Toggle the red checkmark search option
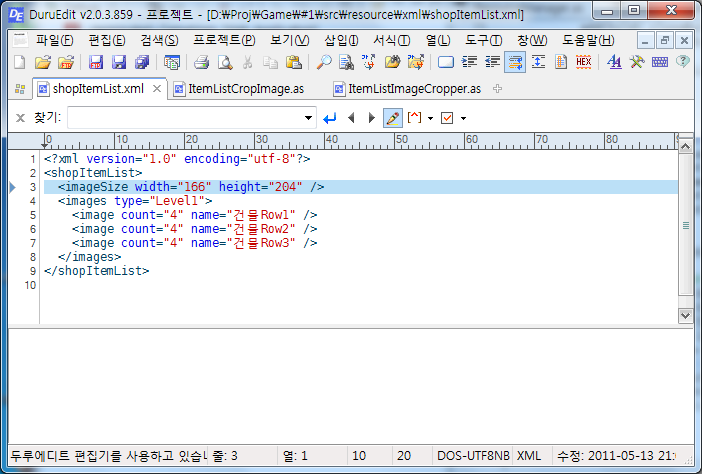The image size is (702, 474). click(x=447, y=118)
